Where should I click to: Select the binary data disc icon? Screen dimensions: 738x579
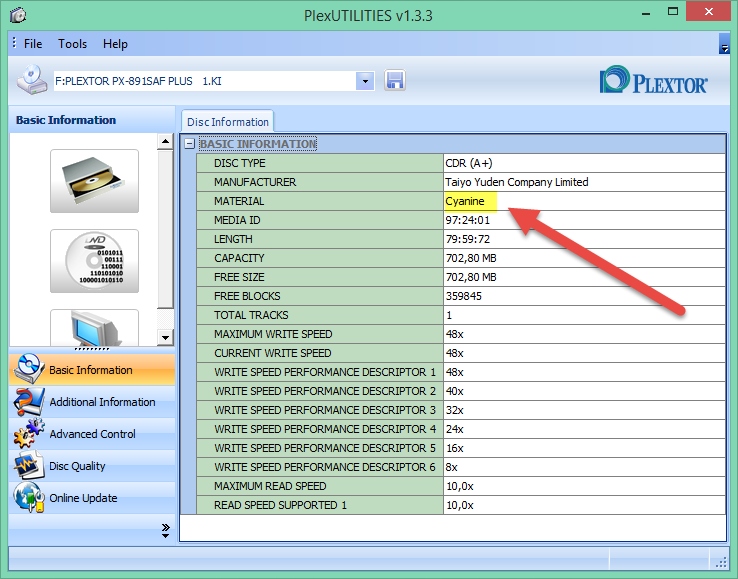point(94,261)
